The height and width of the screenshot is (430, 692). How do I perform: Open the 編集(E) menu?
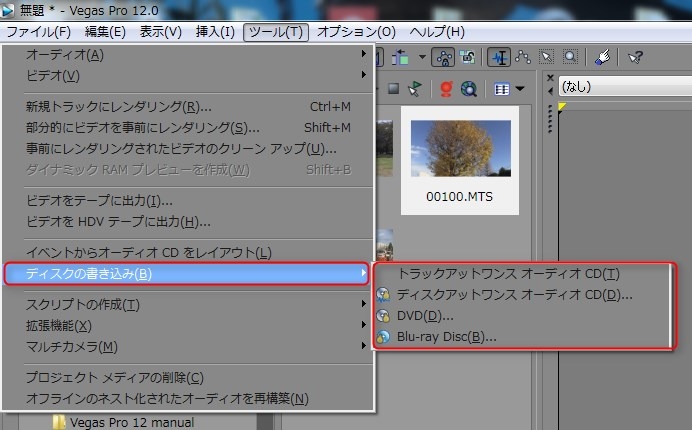point(105,32)
